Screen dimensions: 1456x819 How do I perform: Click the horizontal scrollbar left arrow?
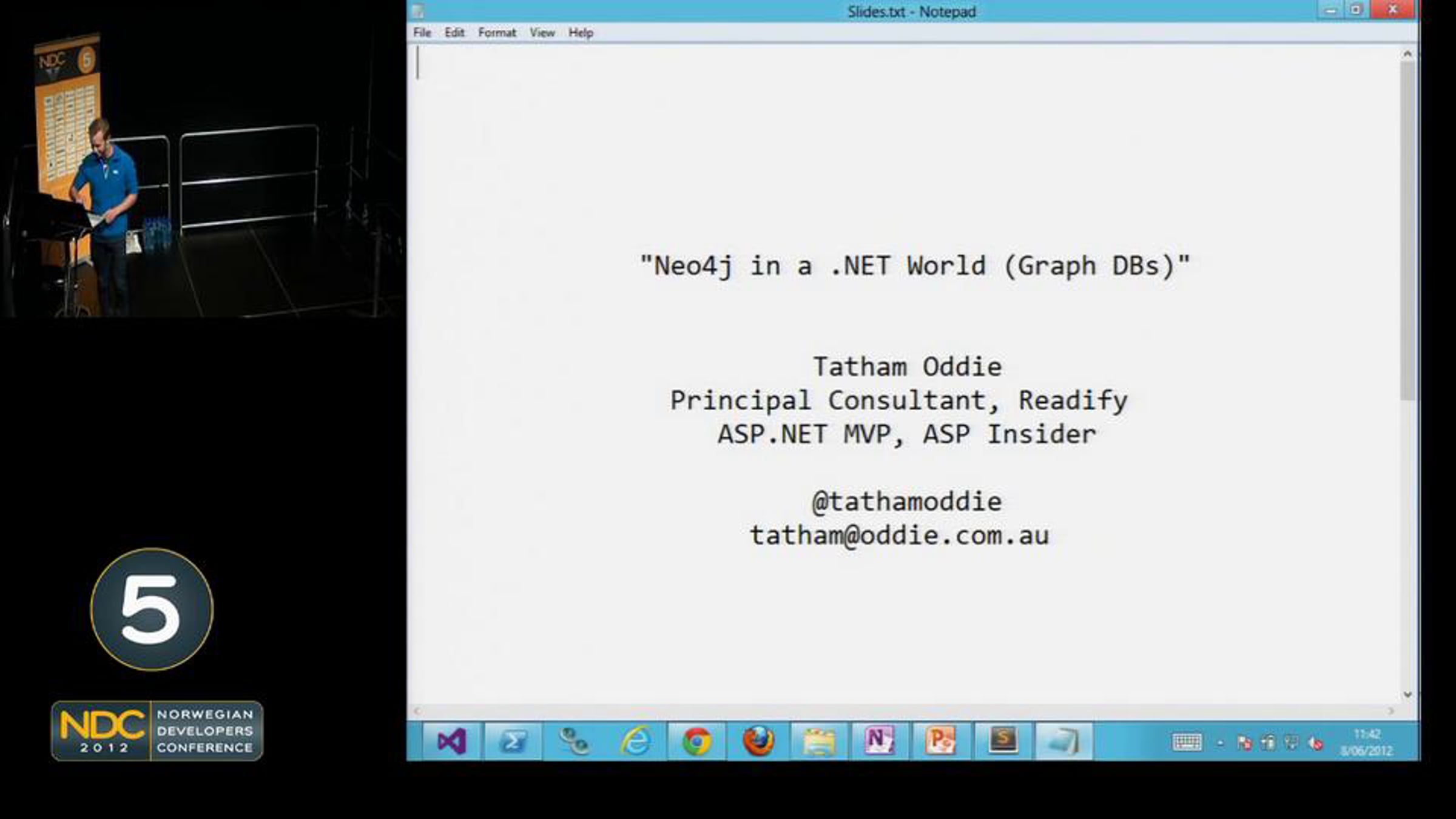point(417,710)
